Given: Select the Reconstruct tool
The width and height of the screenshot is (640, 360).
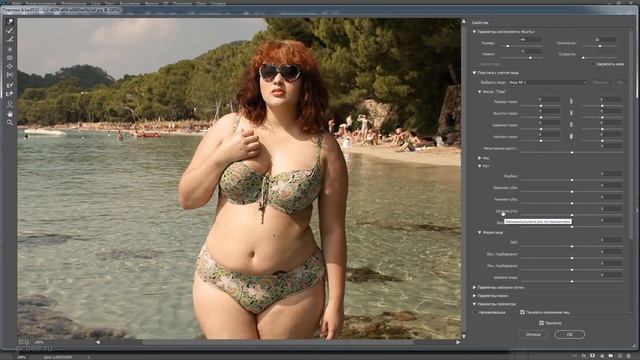Looking at the screenshot, I should [x=10, y=31].
